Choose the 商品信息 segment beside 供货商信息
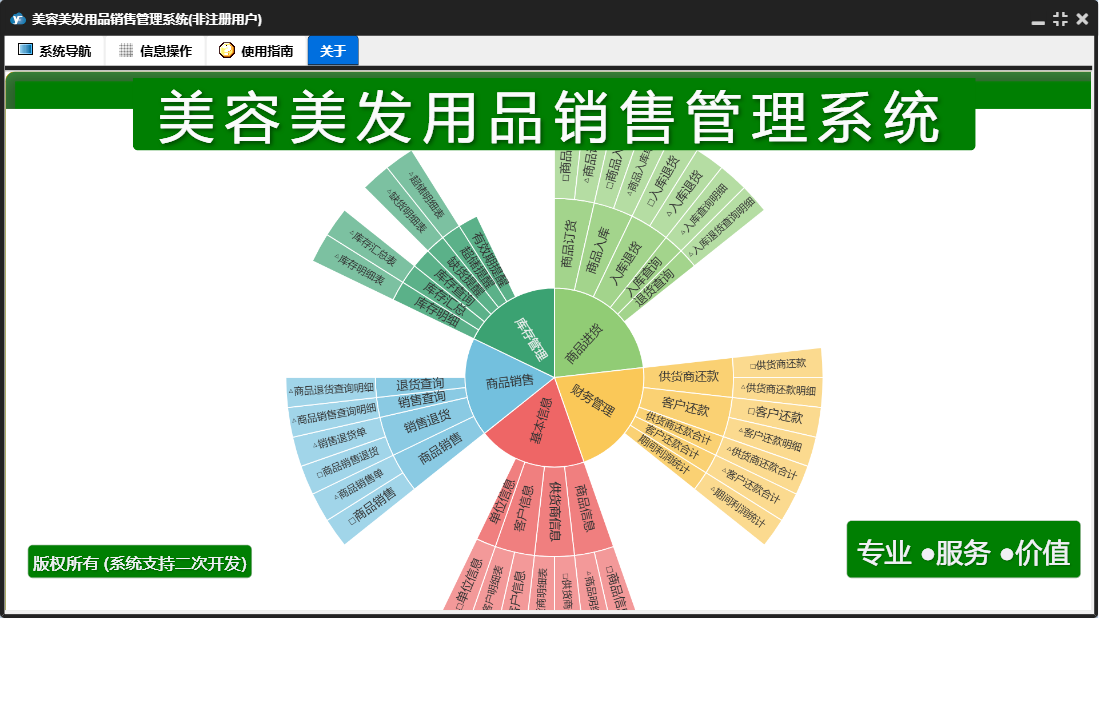 click(586, 509)
